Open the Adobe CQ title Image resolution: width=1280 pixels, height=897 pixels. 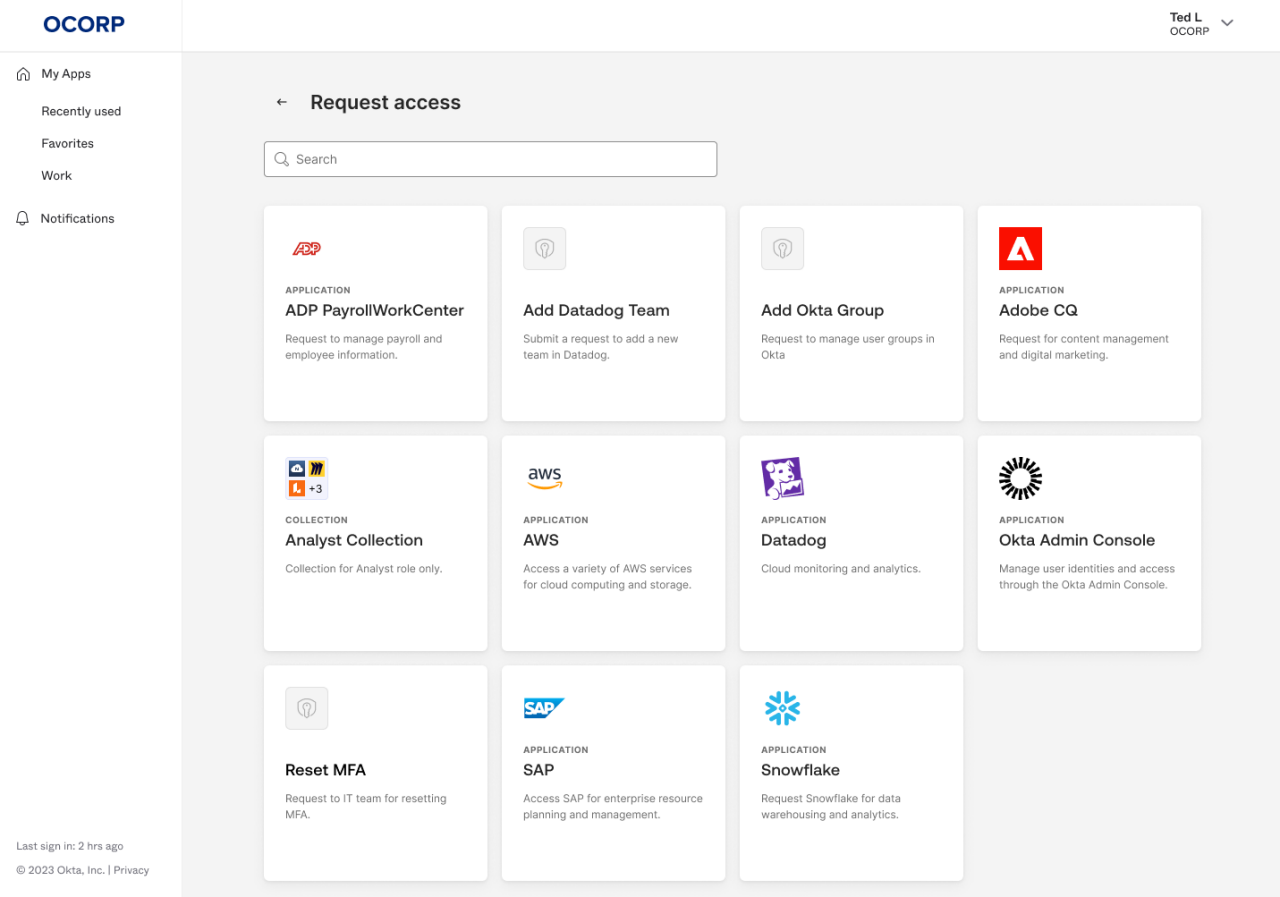pos(1038,310)
